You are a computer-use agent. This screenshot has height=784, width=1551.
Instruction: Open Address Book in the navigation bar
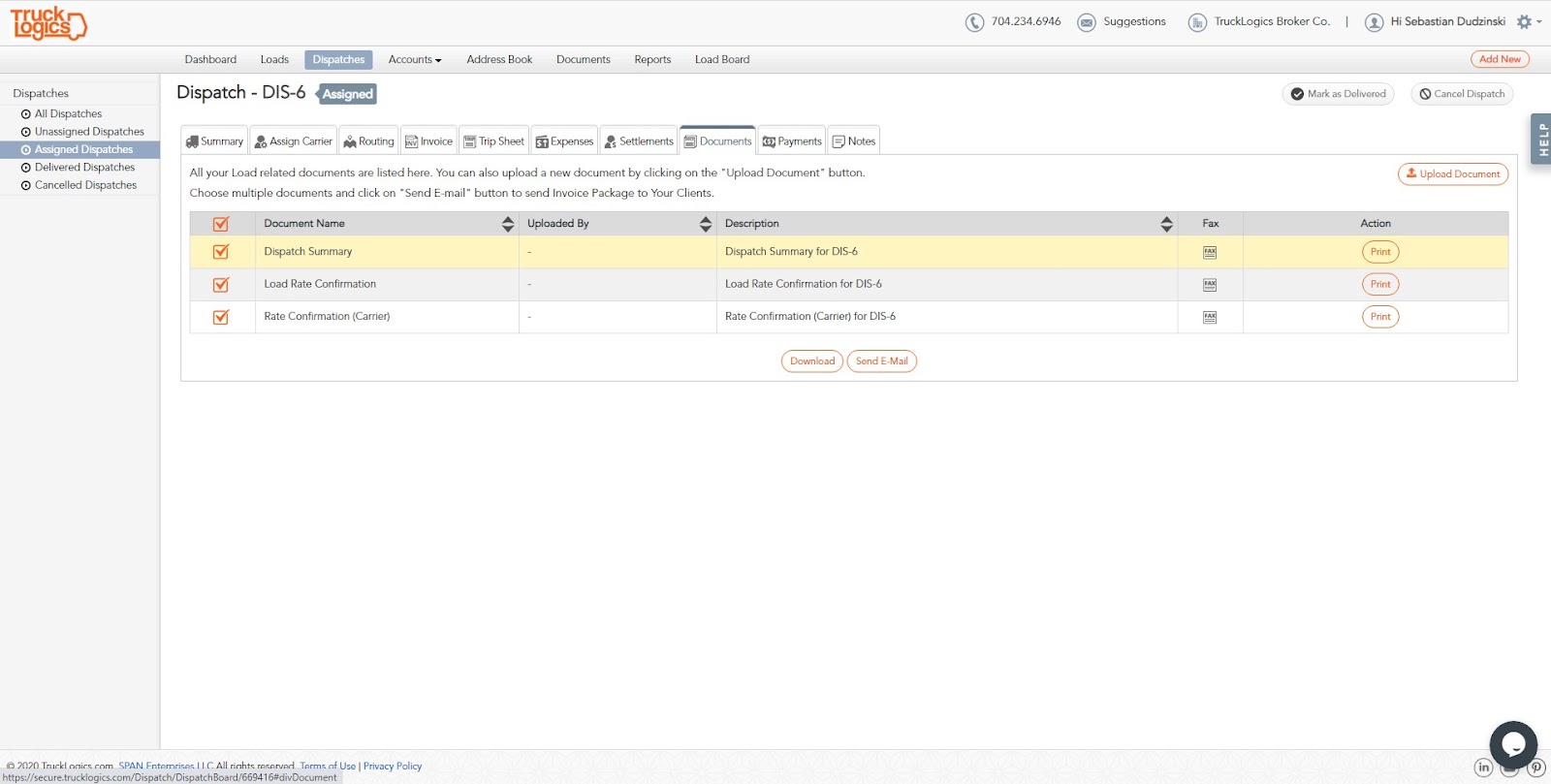click(x=499, y=60)
